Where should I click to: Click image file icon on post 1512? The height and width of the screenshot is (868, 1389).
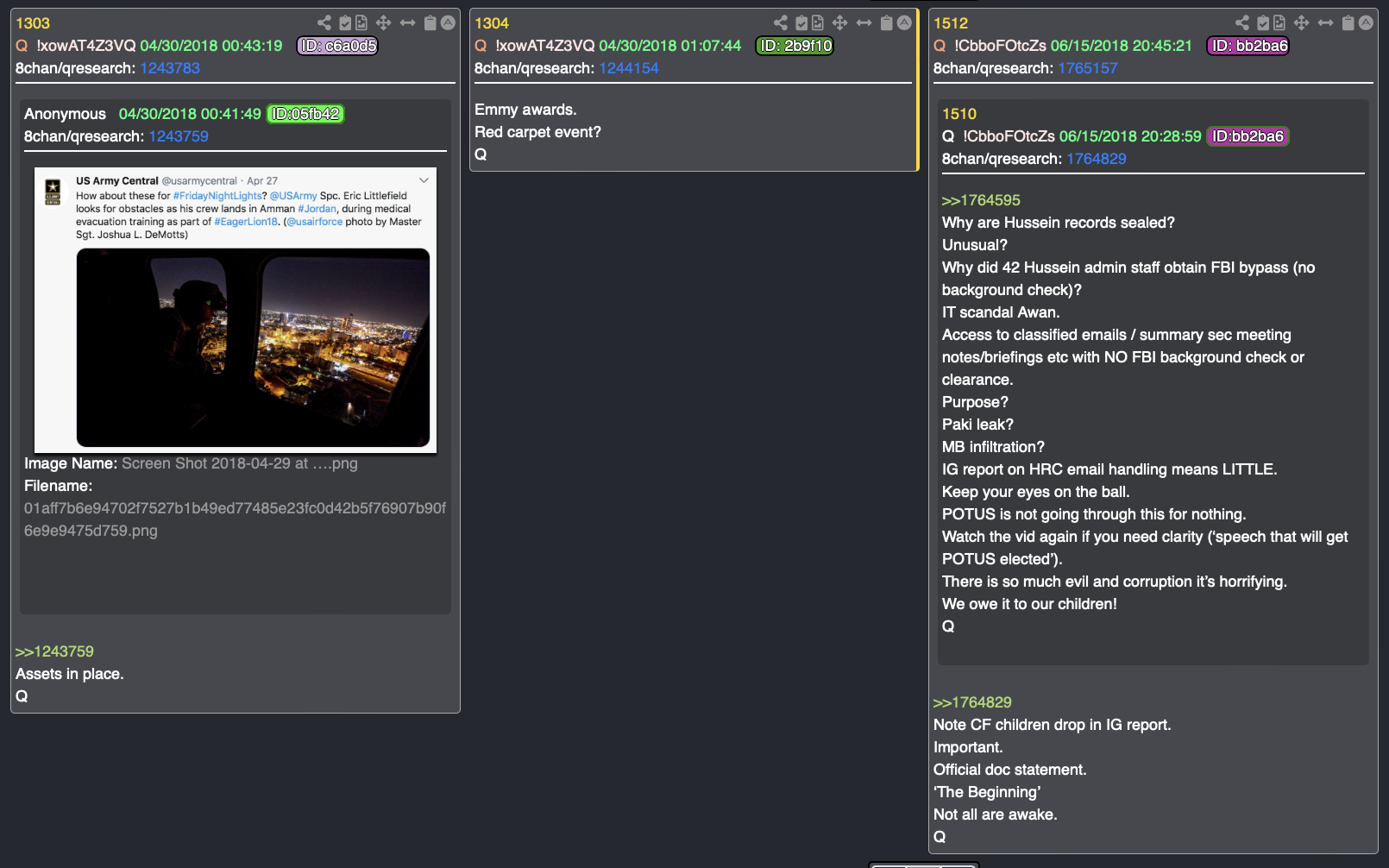click(1279, 23)
